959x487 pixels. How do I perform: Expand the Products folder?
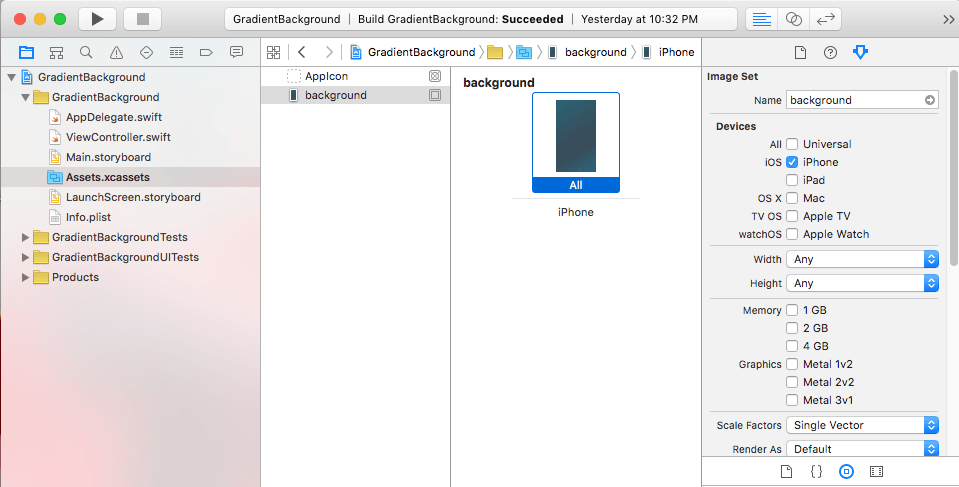(25, 277)
